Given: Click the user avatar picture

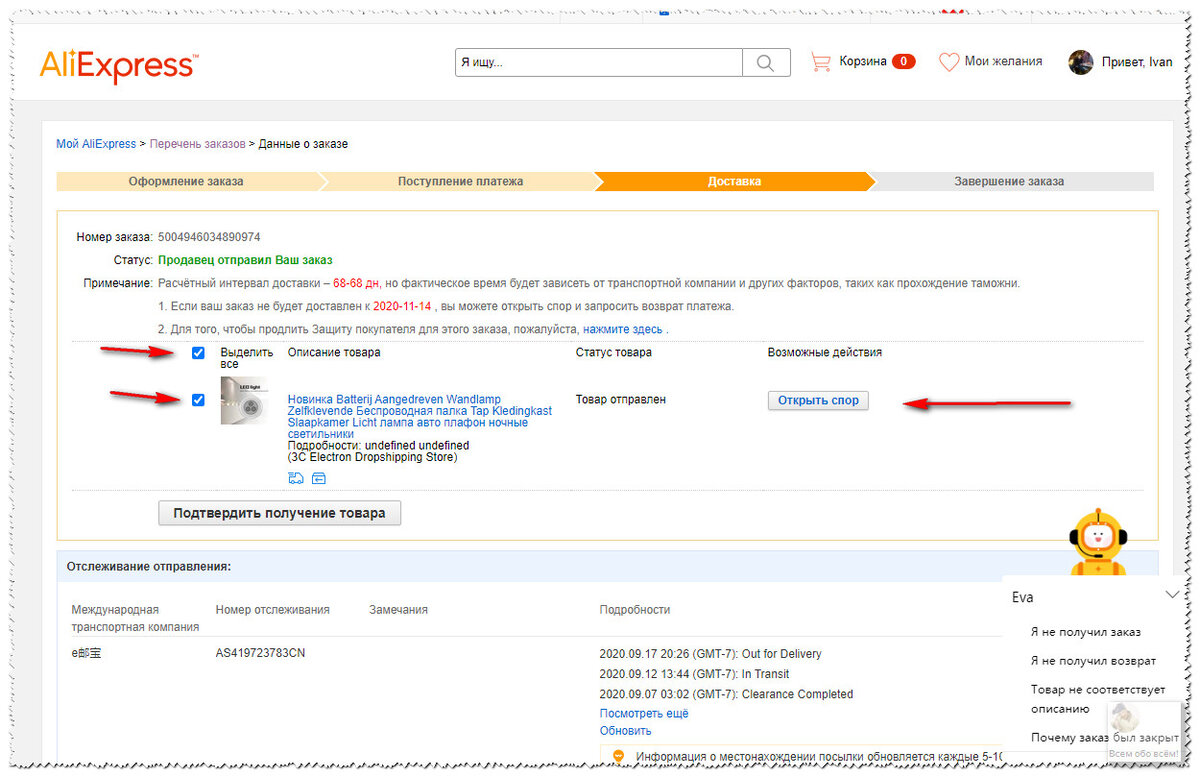Looking at the screenshot, I should click(x=1080, y=62).
